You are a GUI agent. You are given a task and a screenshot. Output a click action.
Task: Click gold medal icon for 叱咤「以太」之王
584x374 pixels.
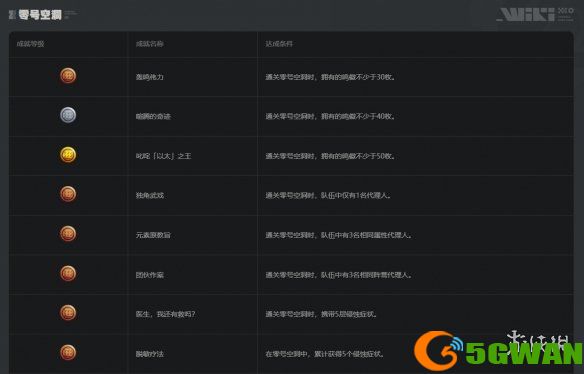(x=68, y=155)
